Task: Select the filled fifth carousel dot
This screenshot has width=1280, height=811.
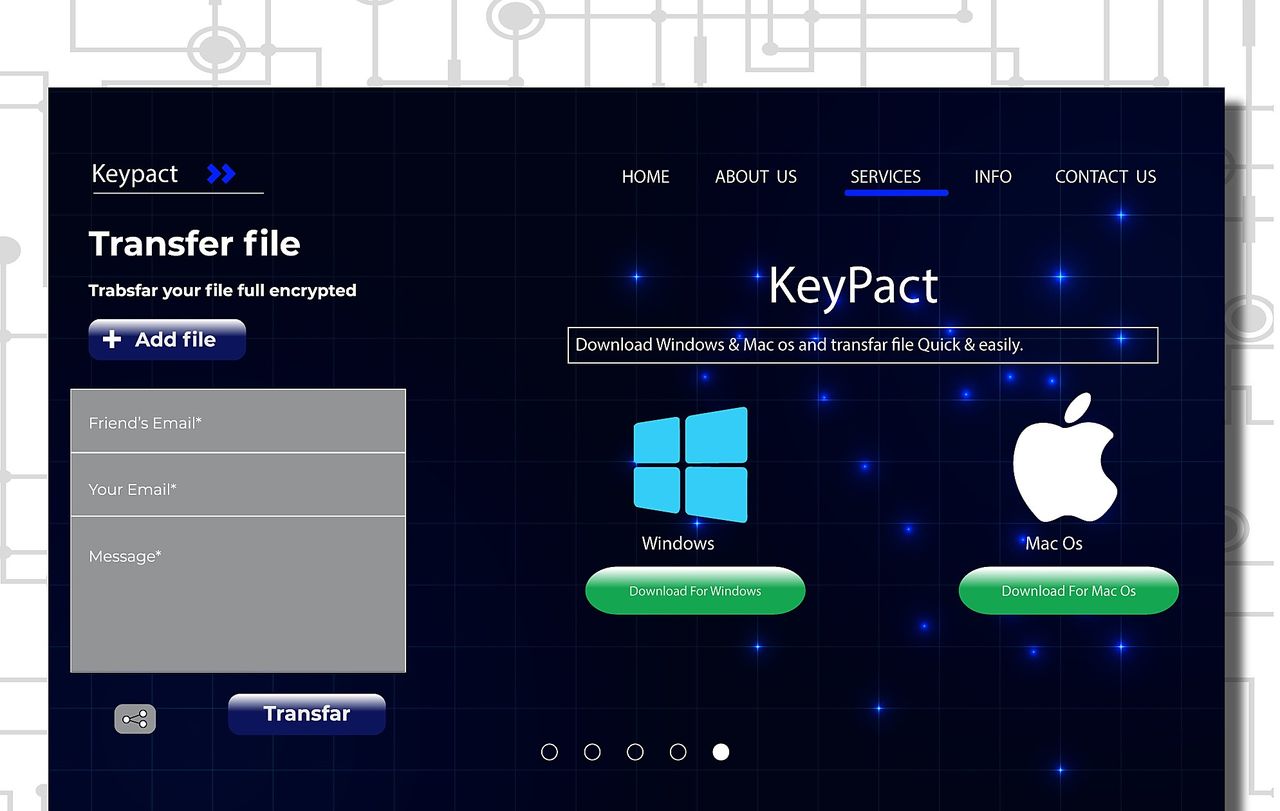Action: point(721,752)
